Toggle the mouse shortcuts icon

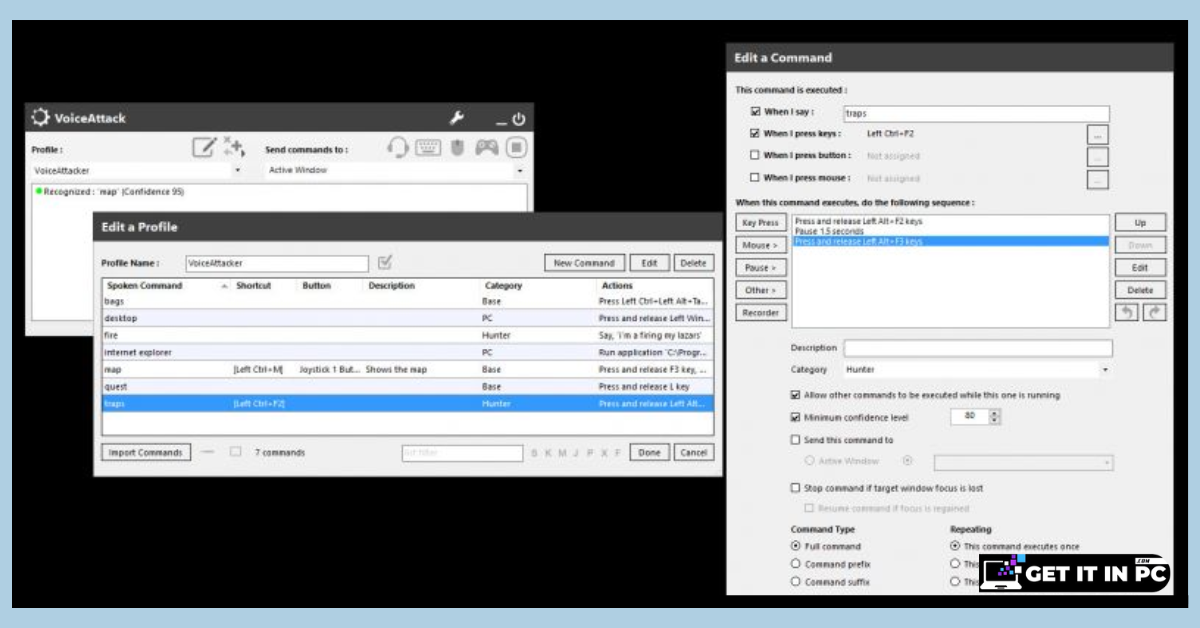(458, 148)
